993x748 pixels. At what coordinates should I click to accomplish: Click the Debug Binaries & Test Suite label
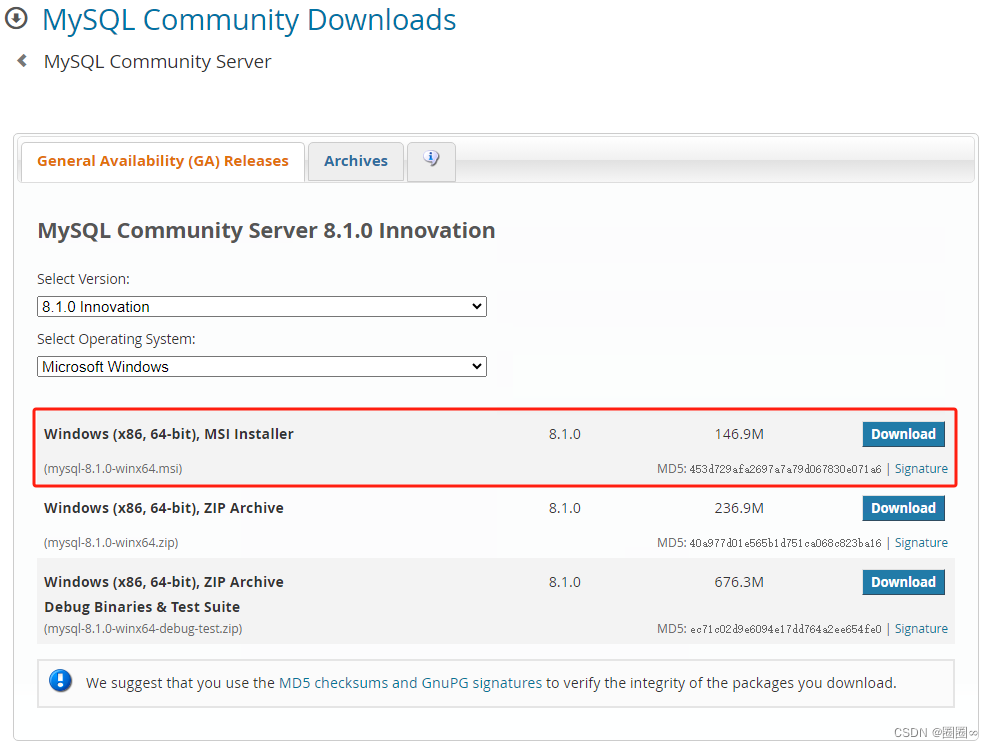[142, 607]
